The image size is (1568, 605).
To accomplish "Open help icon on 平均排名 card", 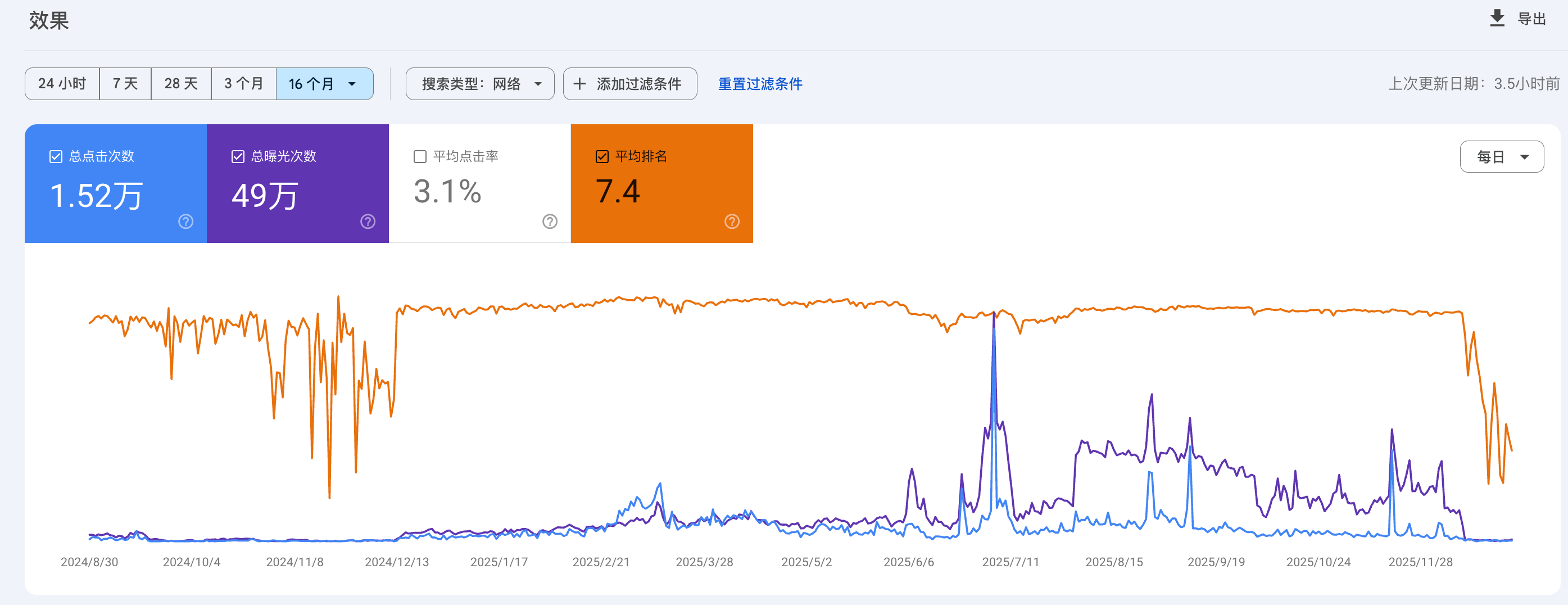I will point(732,221).
